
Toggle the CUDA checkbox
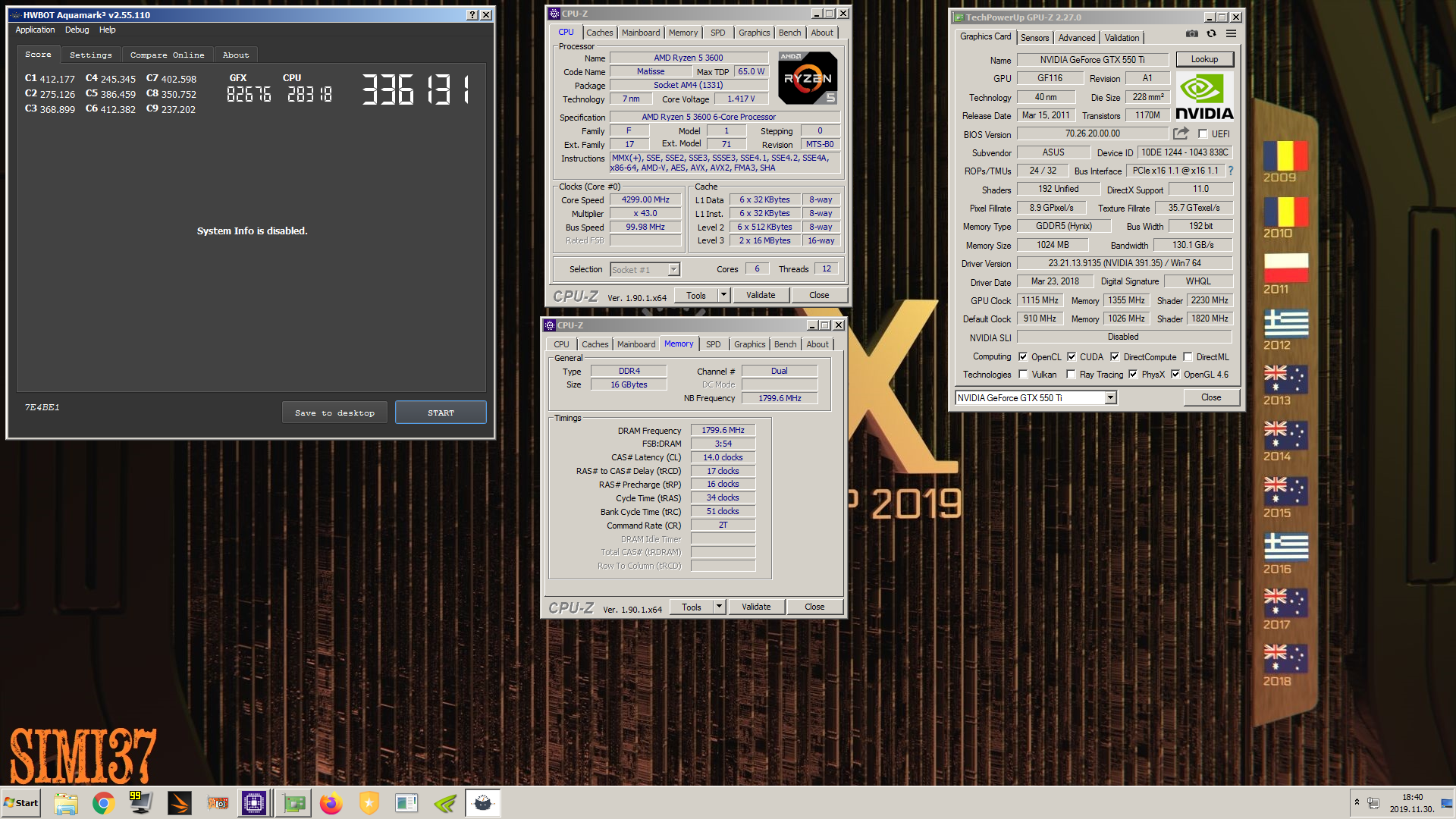click(x=1072, y=357)
